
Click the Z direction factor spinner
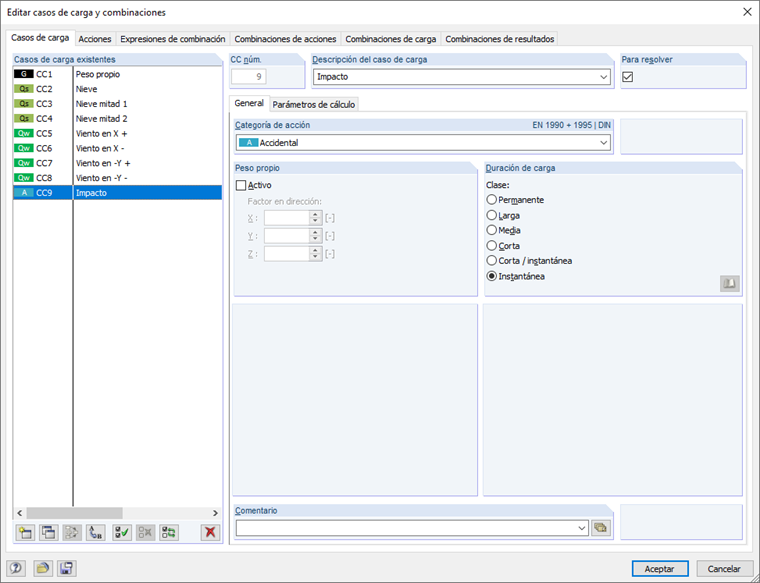[x=316, y=254]
